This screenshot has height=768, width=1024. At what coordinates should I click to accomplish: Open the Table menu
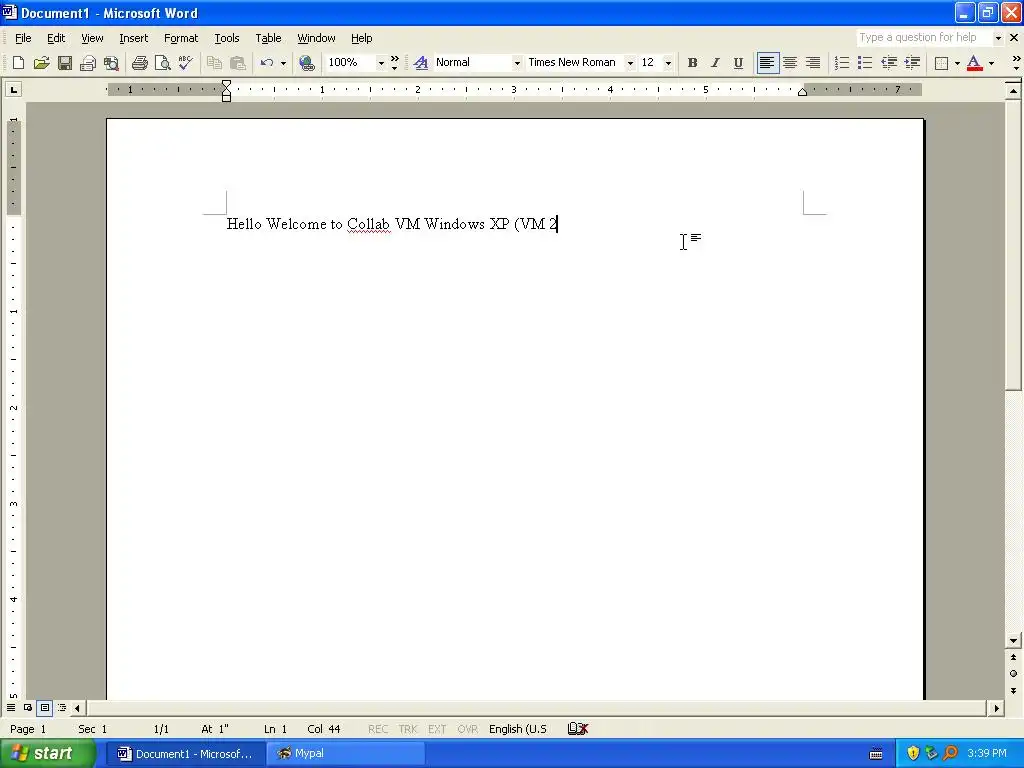[x=268, y=38]
